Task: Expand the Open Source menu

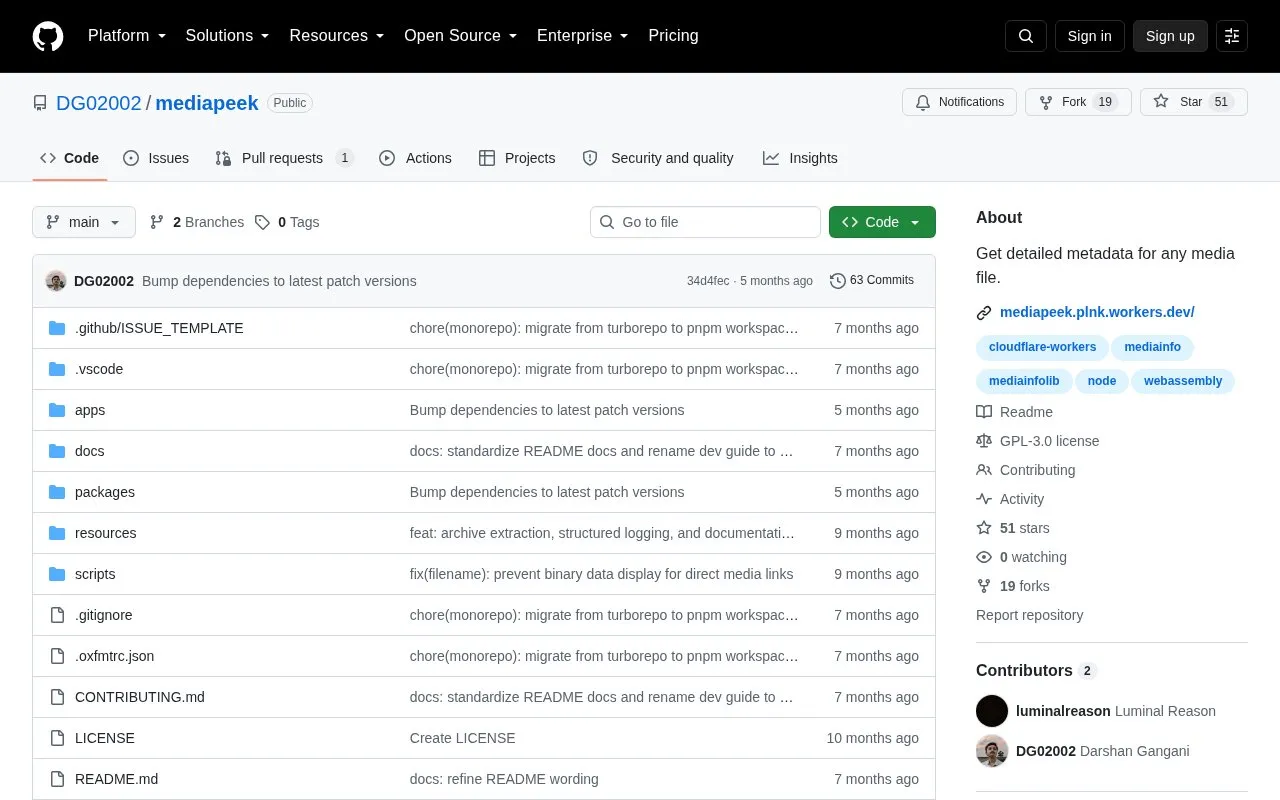Action: (x=461, y=36)
